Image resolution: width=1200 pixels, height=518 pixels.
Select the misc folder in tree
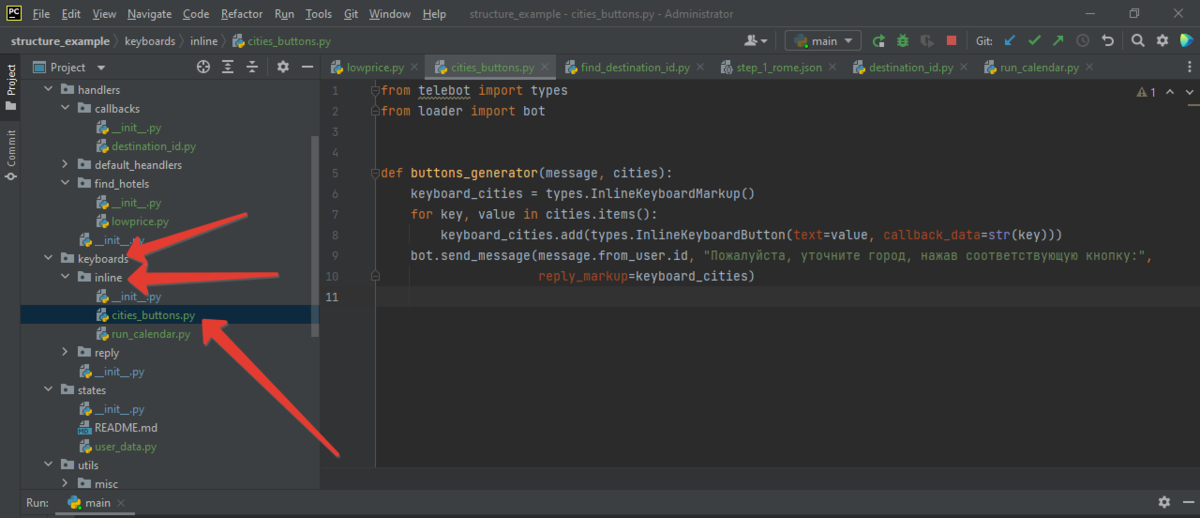(106, 484)
